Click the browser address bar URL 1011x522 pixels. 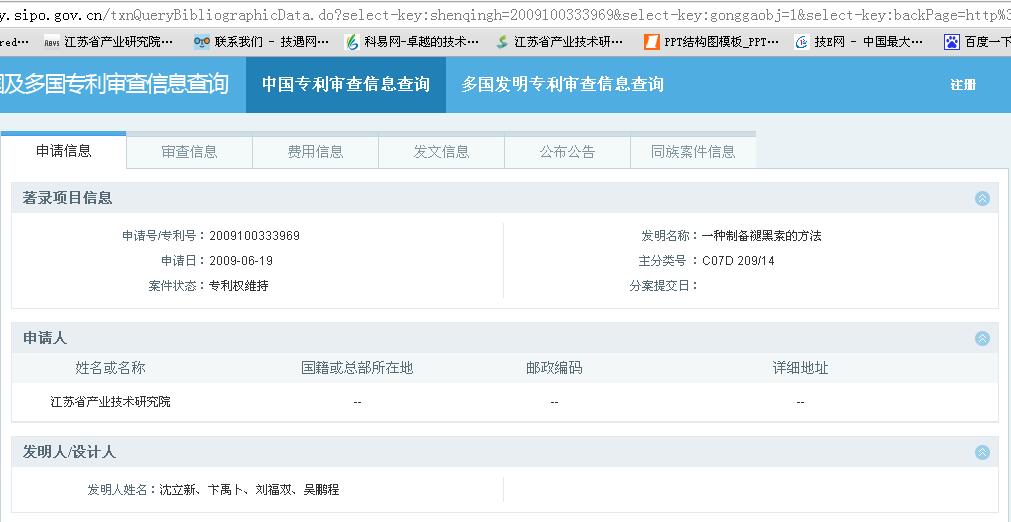coord(500,14)
